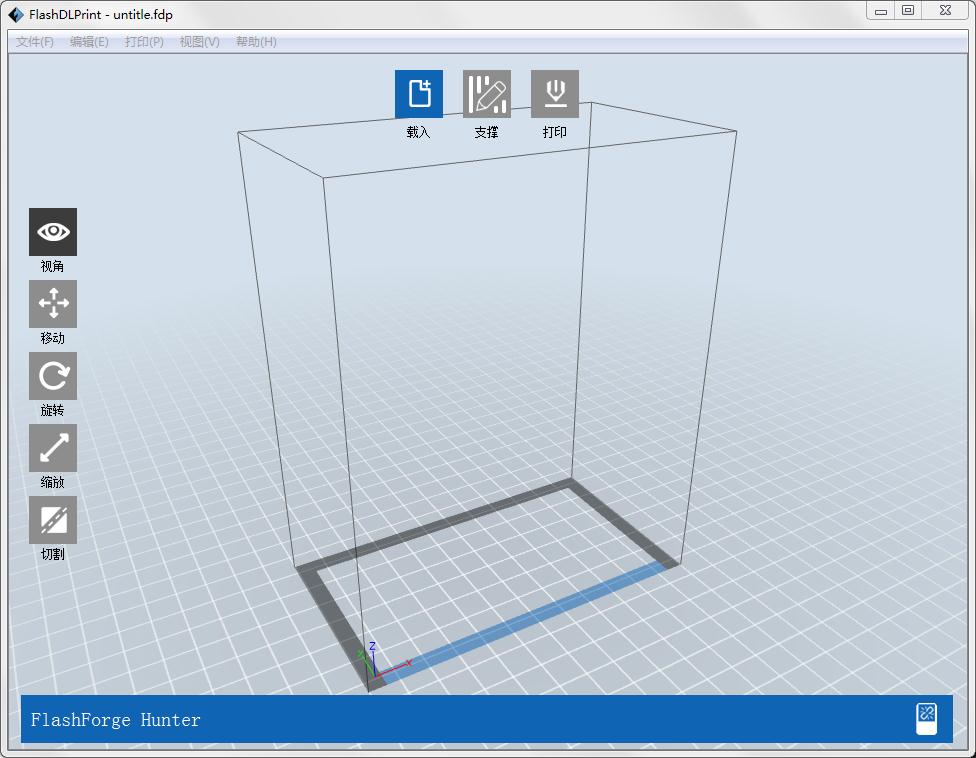Click the 打印 (Print) icon
The image size is (976, 758).
pyautogui.click(x=555, y=94)
